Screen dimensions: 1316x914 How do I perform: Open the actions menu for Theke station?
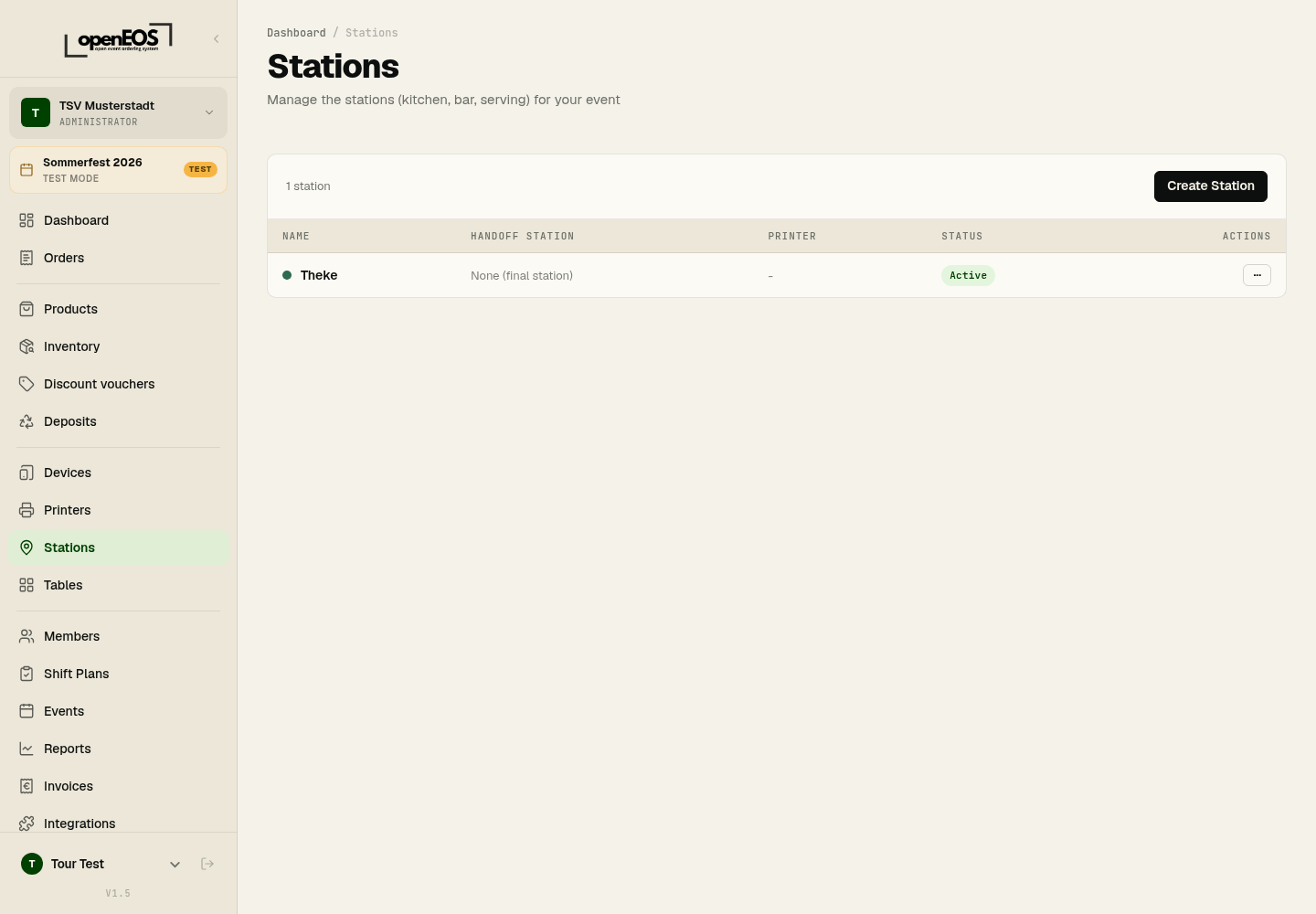point(1257,275)
